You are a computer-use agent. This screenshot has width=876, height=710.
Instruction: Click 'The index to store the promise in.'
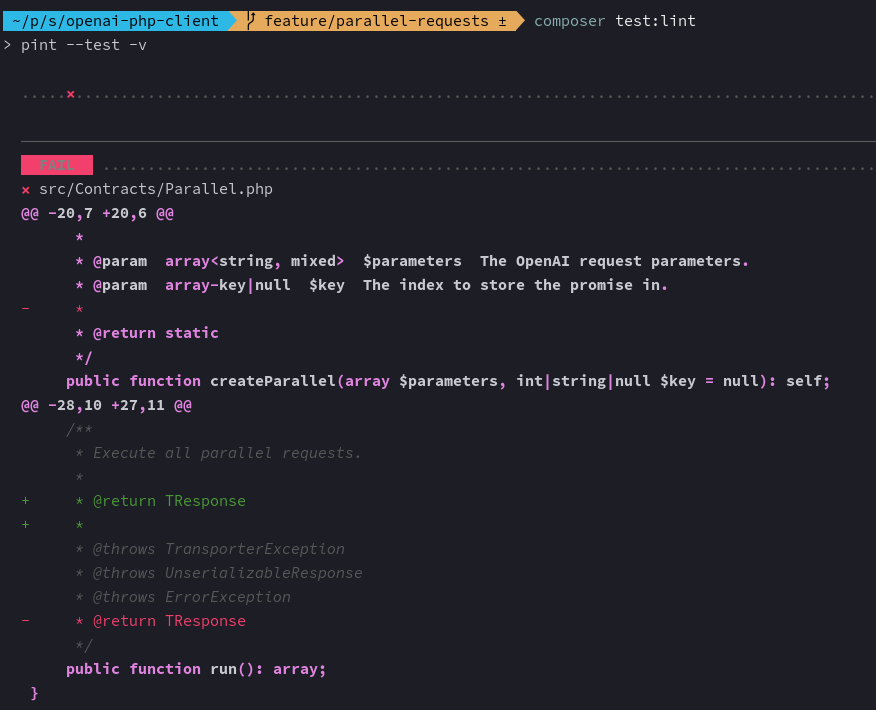pyautogui.click(x=515, y=285)
